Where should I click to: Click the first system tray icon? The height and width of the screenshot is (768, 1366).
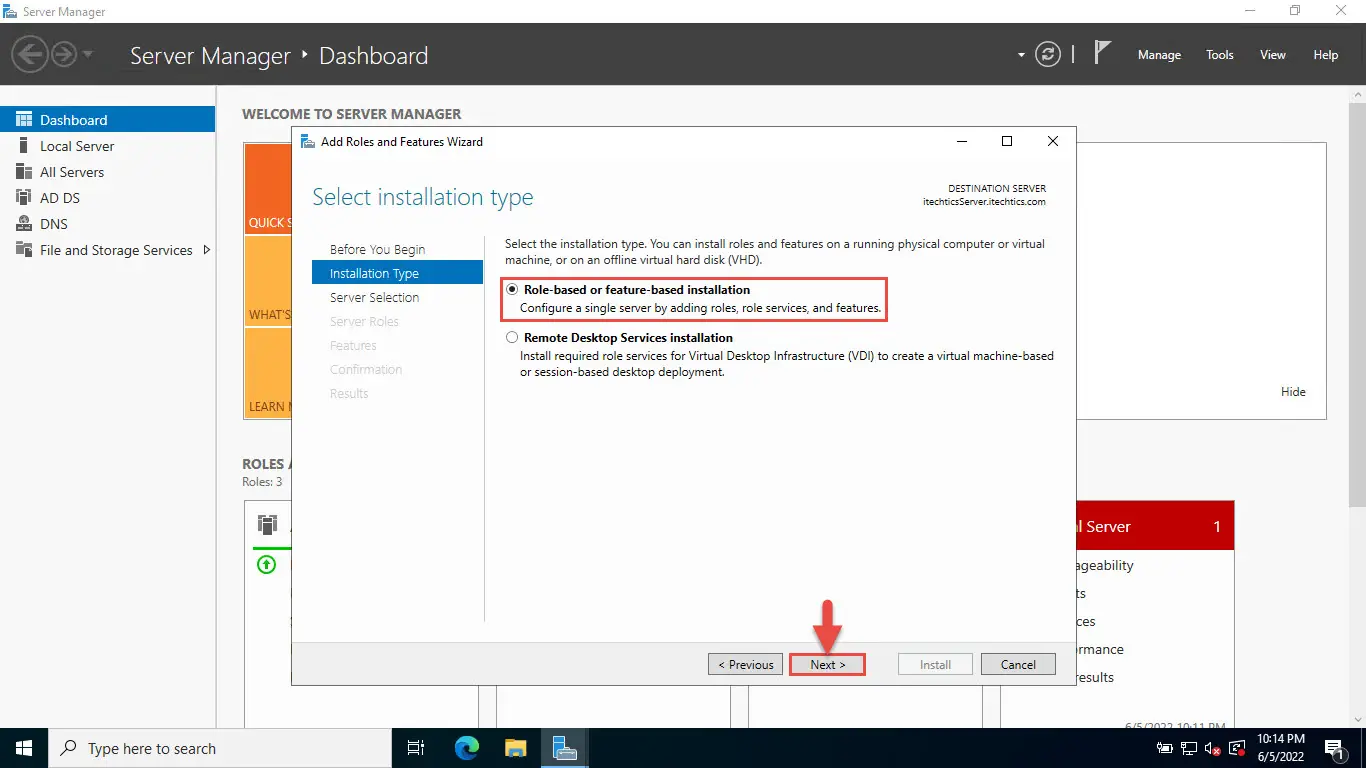1165,748
